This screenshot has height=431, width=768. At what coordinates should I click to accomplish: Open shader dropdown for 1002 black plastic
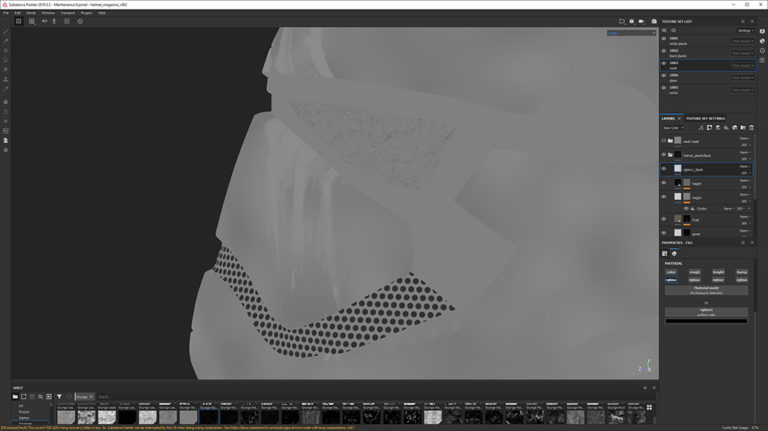coord(743,53)
